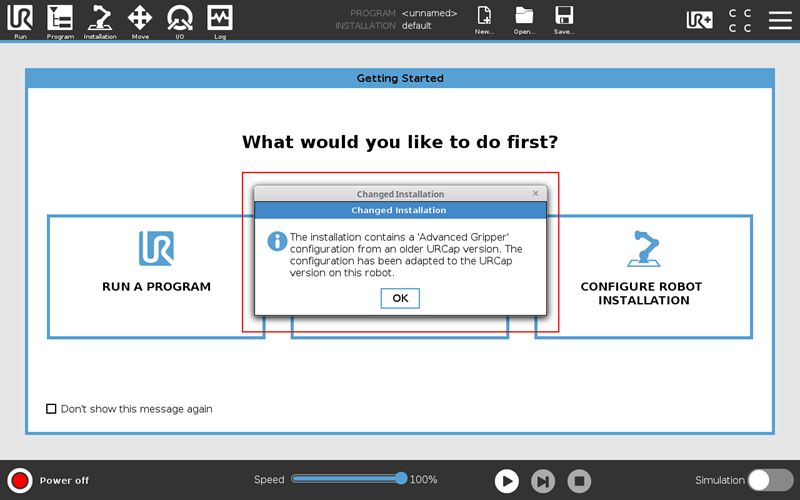Toggle the Simulation switch
Viewport: 800px width, 500px height.
pyautogui.click(x=770, y=480)
